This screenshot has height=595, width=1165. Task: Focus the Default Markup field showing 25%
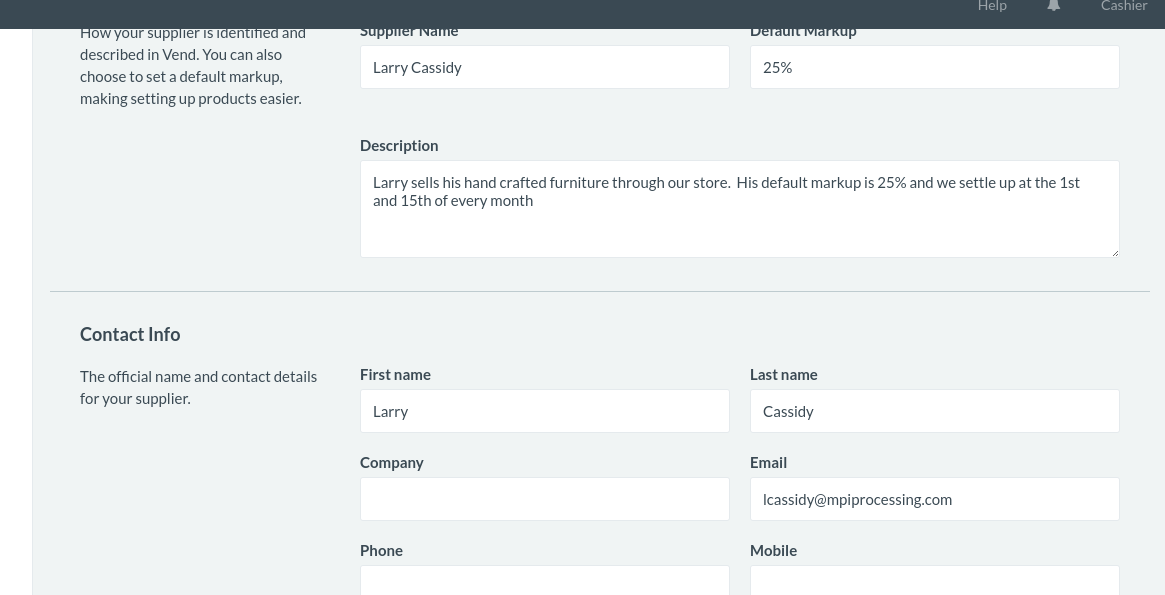point(934,67)
